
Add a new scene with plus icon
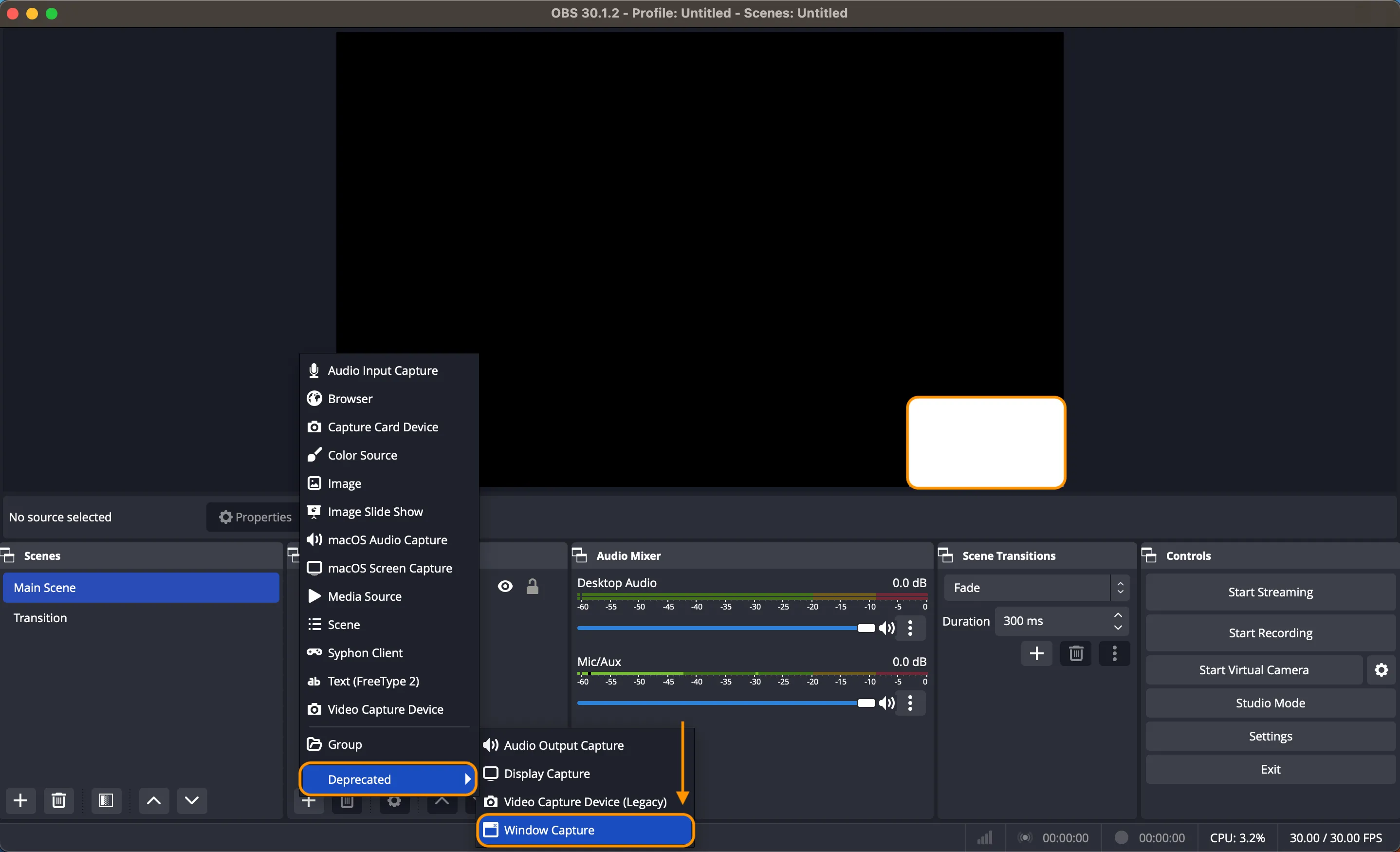pyautogui.click(x=20, y=800)
